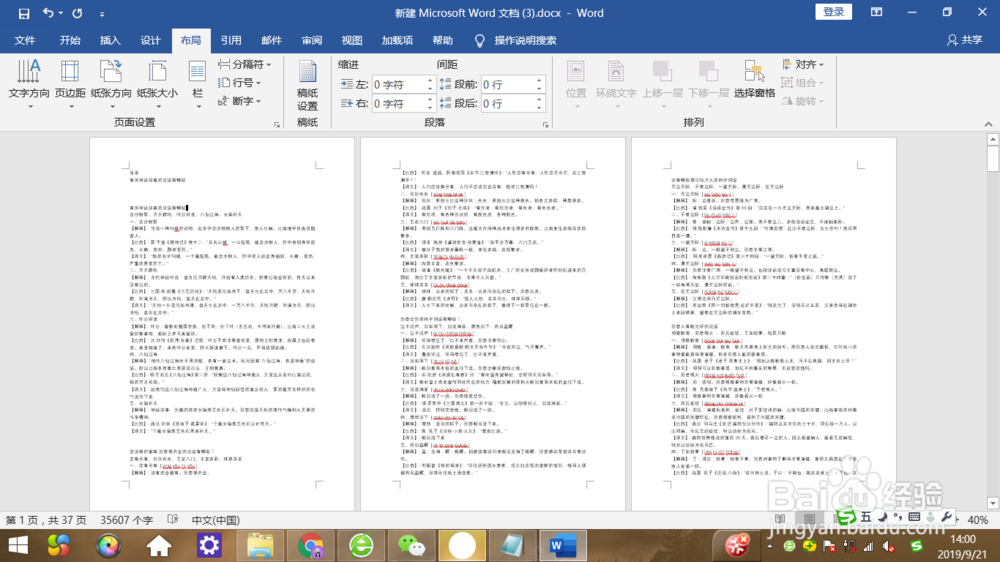The image size is (1000, 562).
Task: Click the third page of the document
Action: [763, 324]
